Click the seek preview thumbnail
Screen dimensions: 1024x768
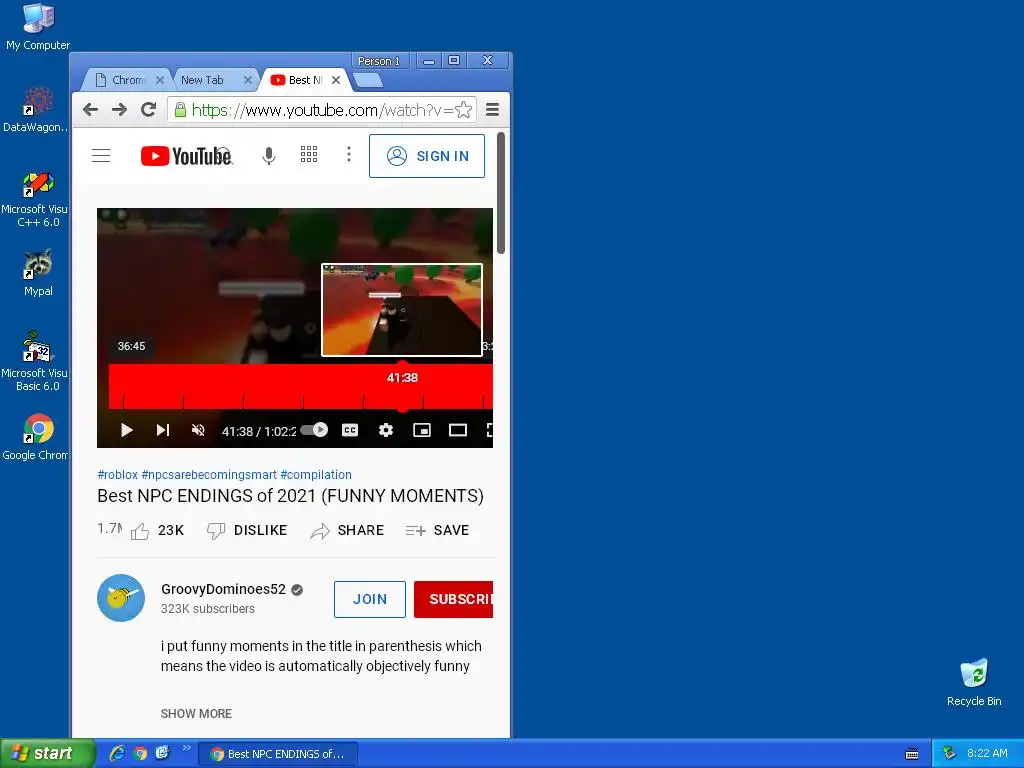coord(402,310)
